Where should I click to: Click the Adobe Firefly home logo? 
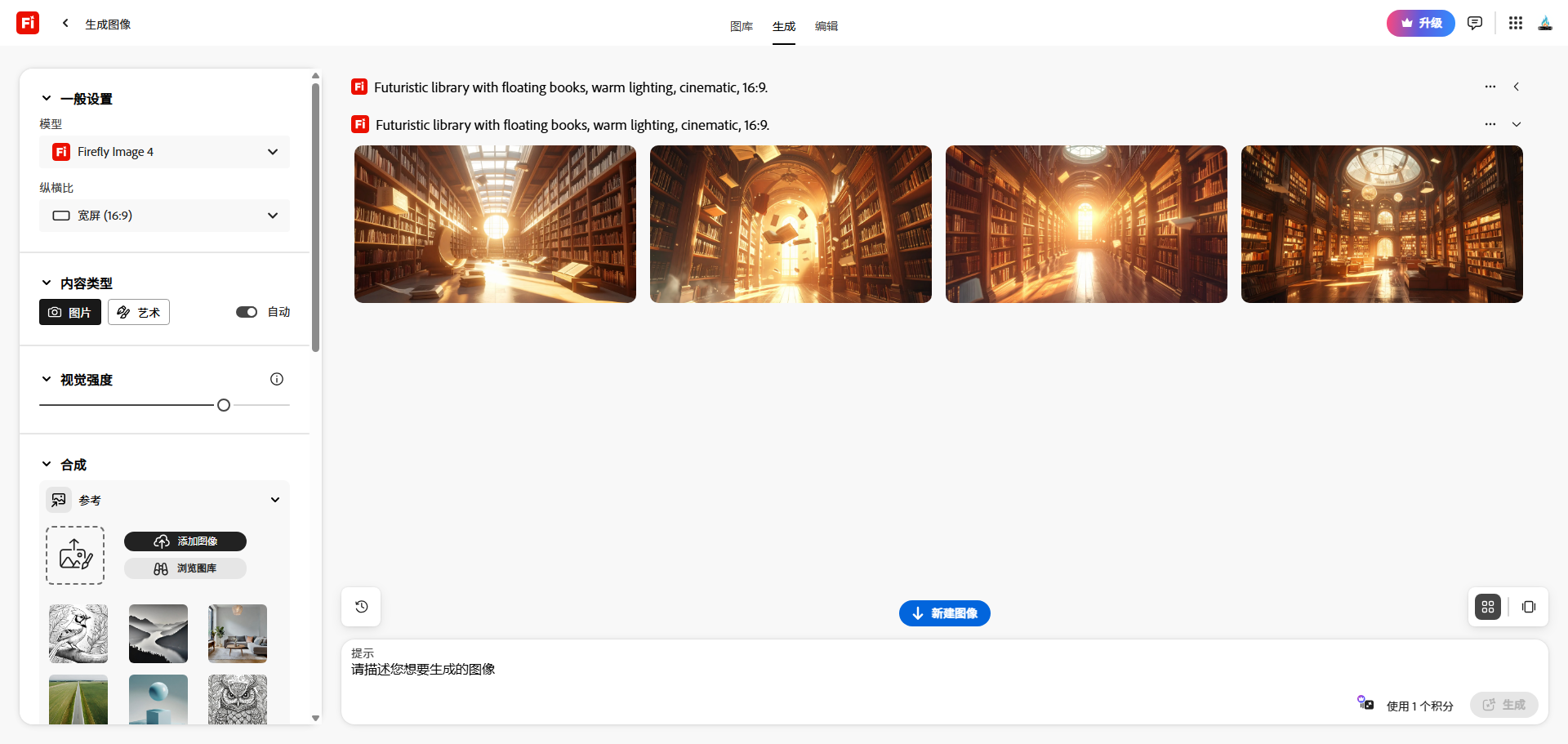tap(28, 23)
